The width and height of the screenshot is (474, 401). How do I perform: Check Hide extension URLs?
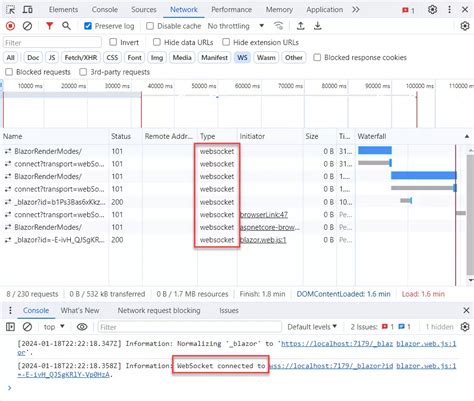226,42
